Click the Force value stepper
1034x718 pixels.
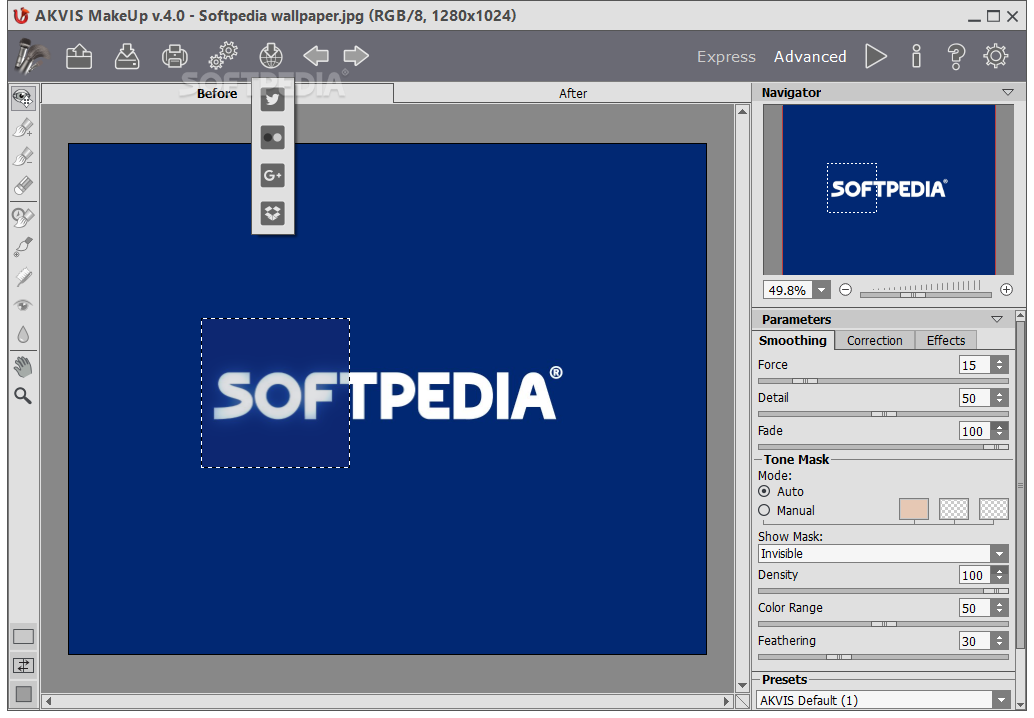click(1000, 365)
